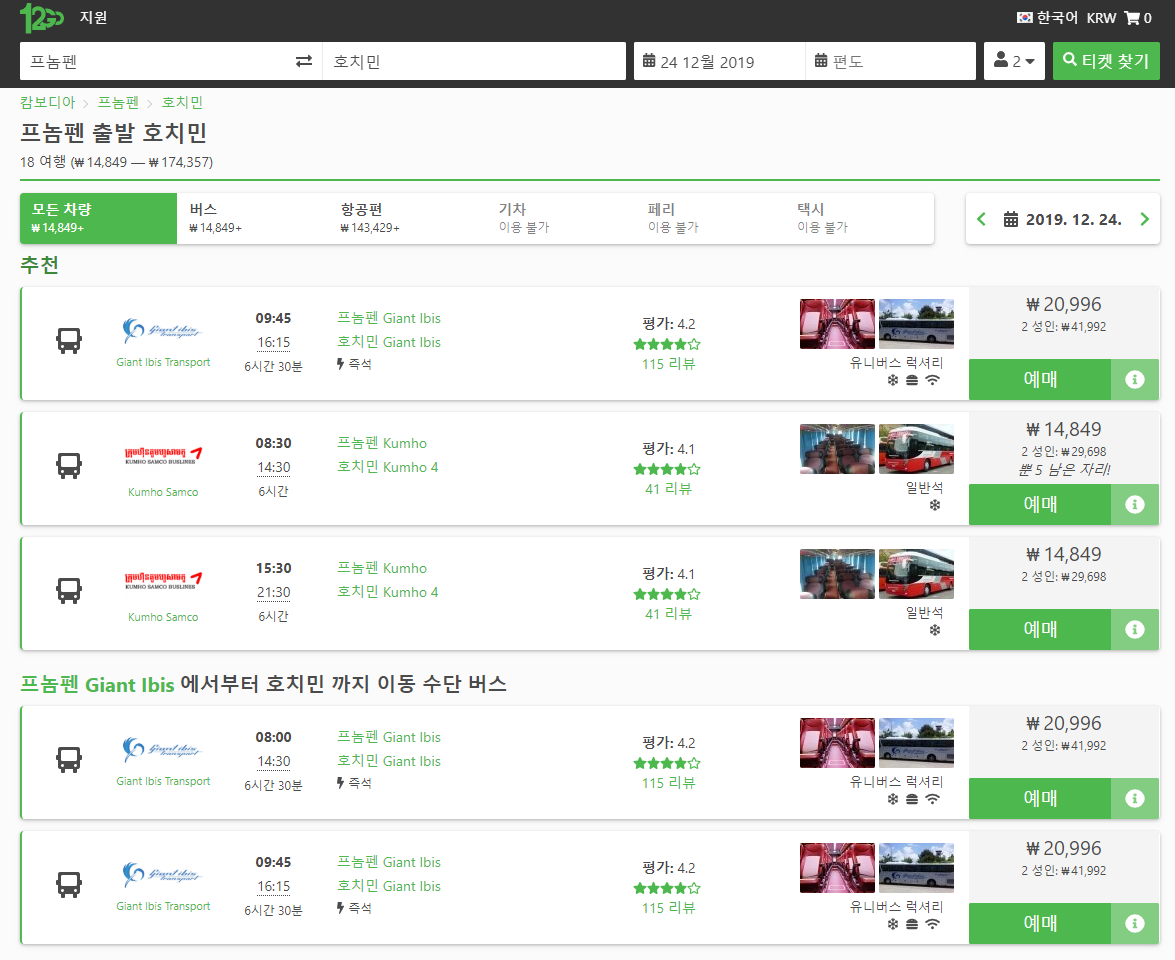Viewport: 1175px width, 960px height.
Task: Click Giant Ibis logo in first recommended trip
Action: click(163, 330)
